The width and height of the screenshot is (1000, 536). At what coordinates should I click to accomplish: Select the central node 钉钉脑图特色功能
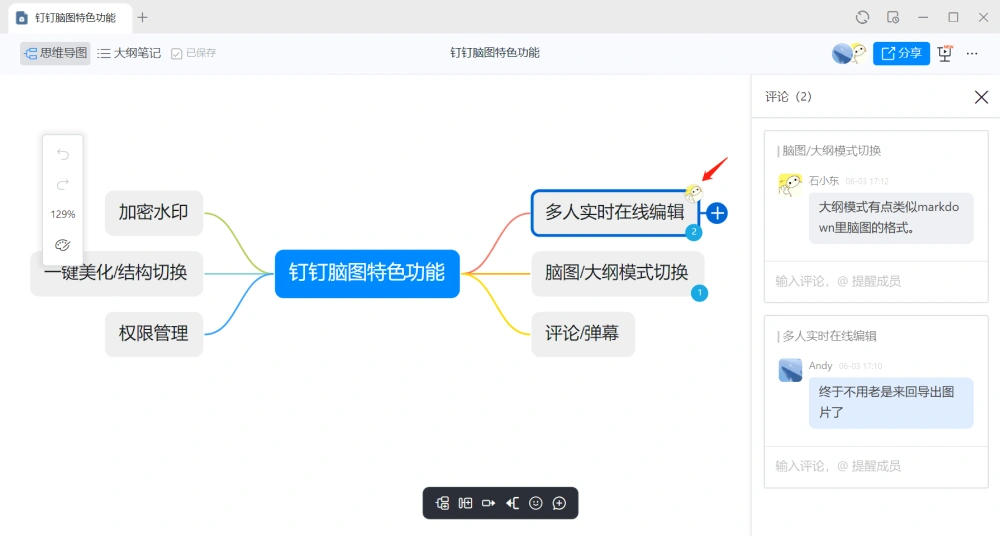click(367, 273)
